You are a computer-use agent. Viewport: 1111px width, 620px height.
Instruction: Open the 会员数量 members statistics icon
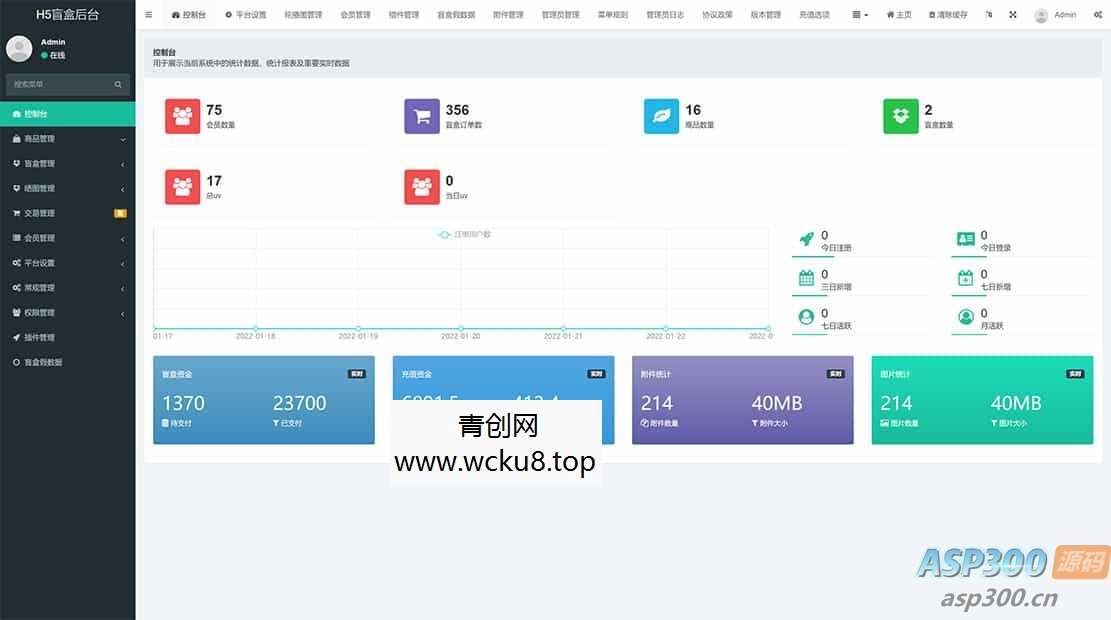tap(182, 116)
